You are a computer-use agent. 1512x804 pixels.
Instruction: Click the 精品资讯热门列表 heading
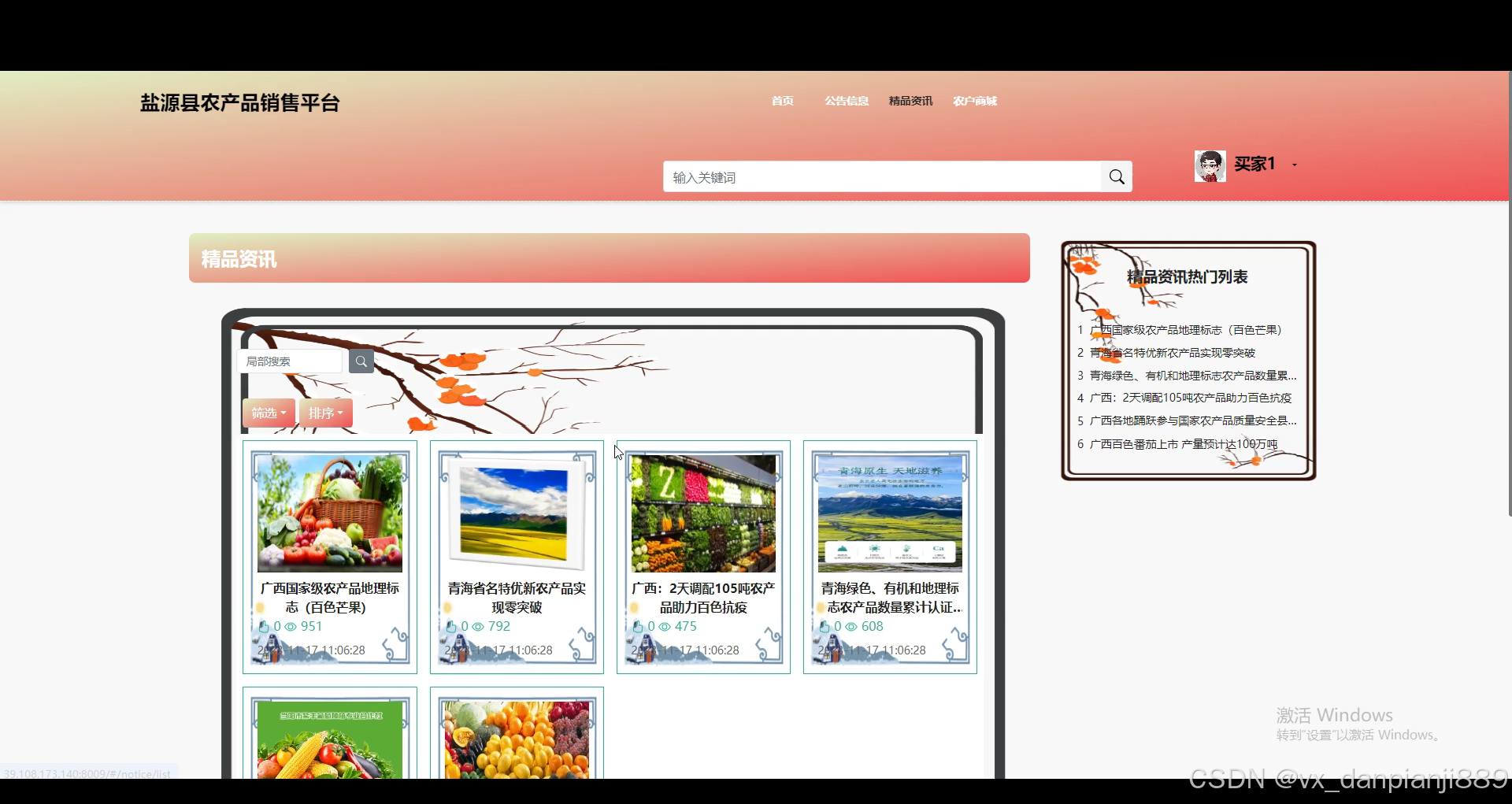point(1187,277)
